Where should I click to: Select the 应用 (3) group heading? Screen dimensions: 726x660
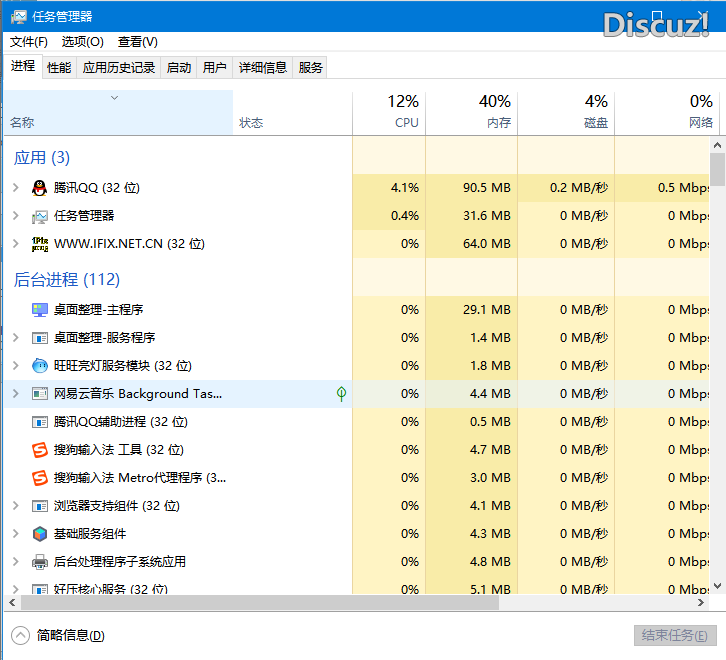tap(42, 158)
